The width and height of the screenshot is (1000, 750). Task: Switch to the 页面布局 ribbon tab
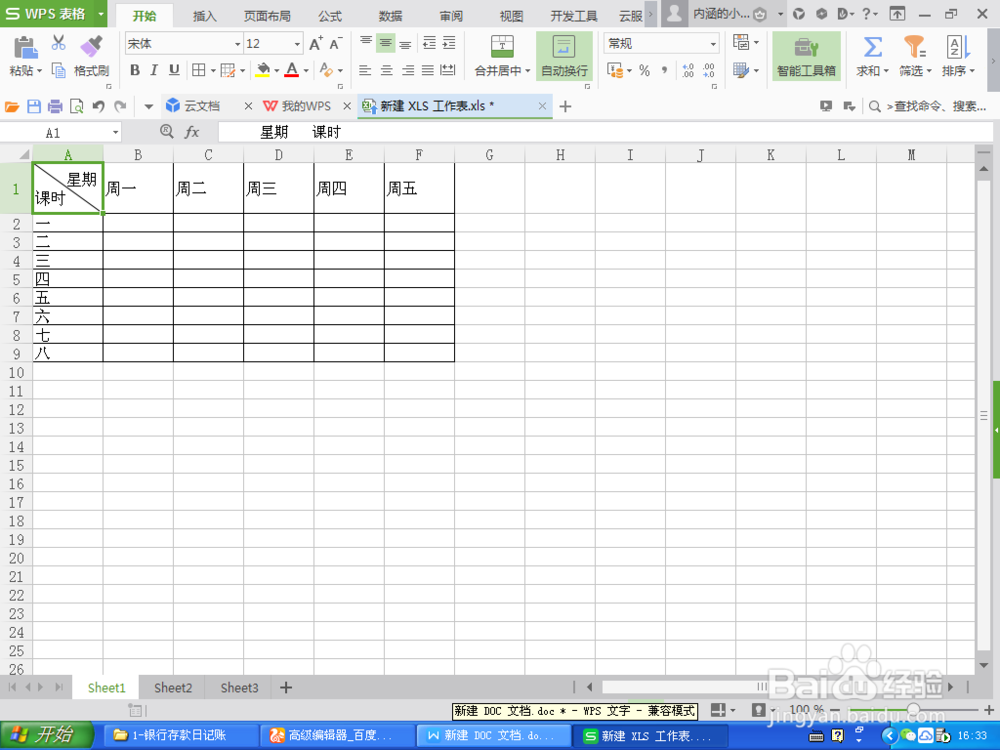click(x=267, y=16)
